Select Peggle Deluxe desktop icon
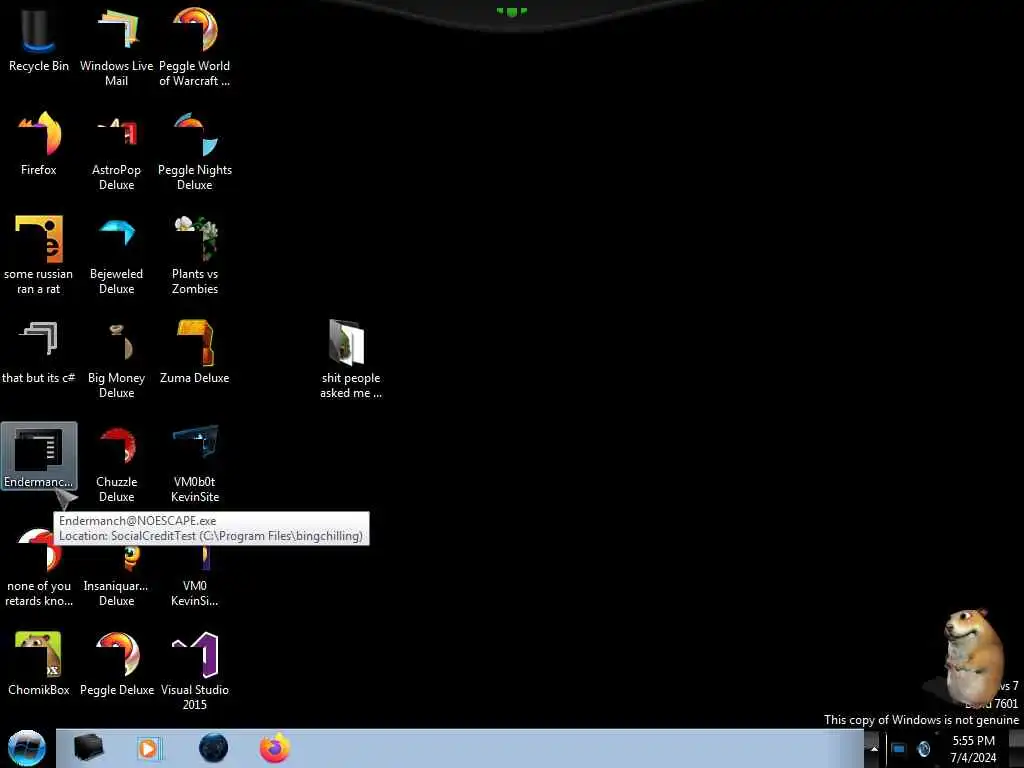 pos(116,664)
